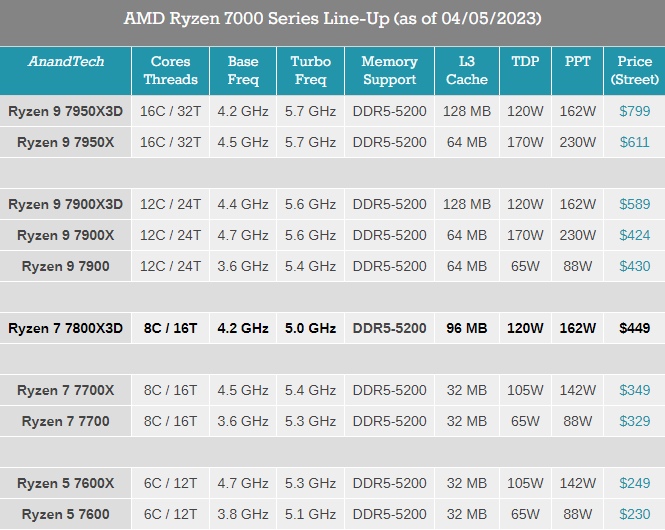The width and height of the screenshot is (665, 530).
Task: Click the Price (Street) column header
Action: pos(634,71)
